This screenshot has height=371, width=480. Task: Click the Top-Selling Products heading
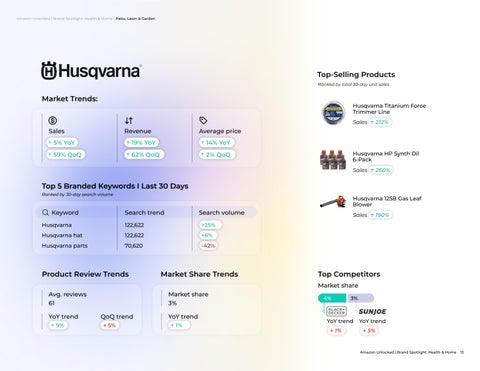(x=356, y=75)
